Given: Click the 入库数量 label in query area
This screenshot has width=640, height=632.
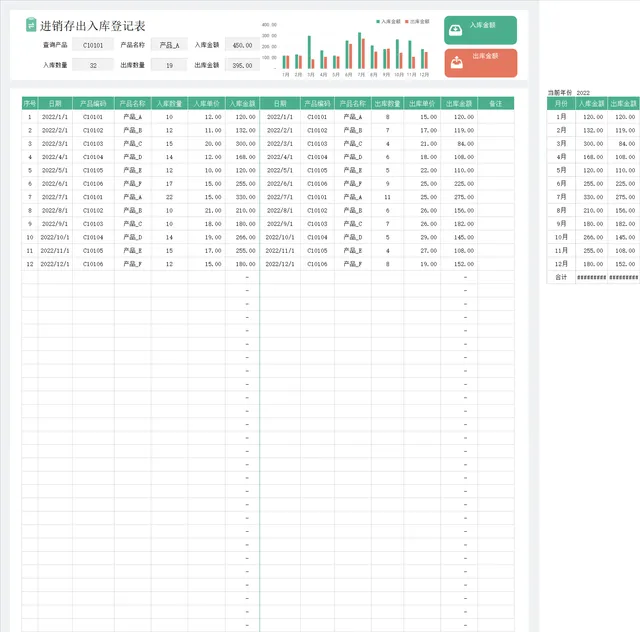Looking at the screenshot, I should tap(55, 65).
